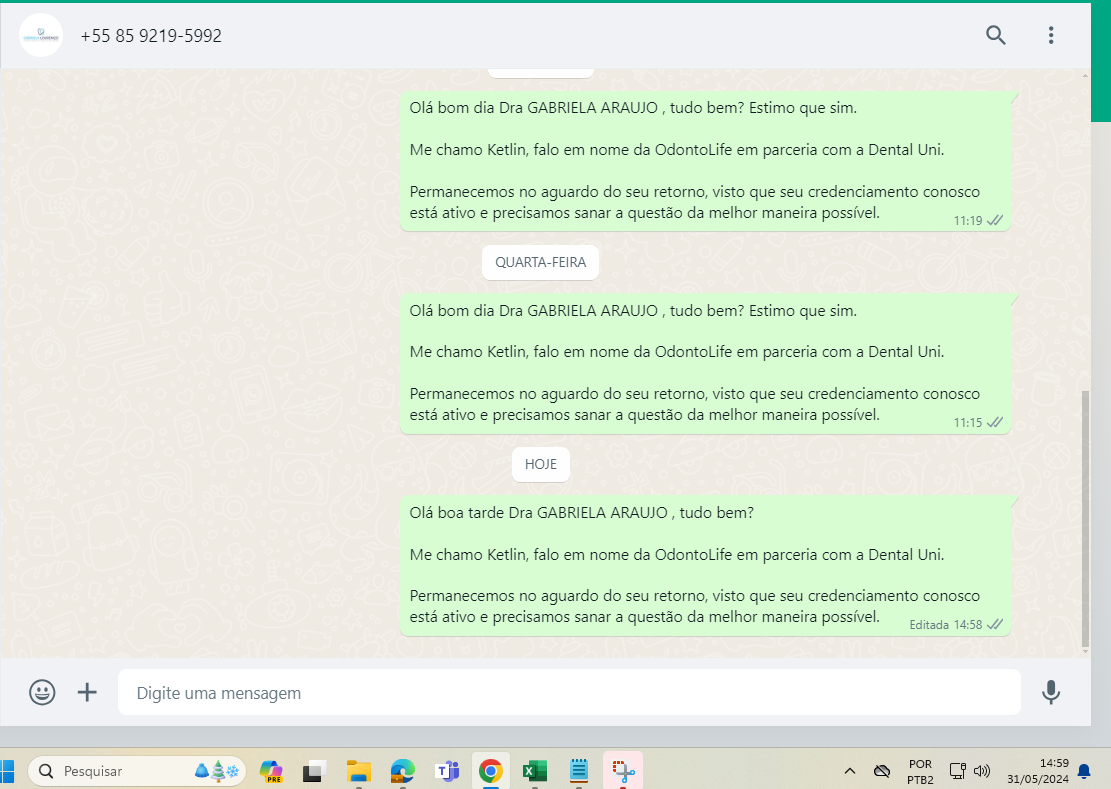Search within this chat

click(996, 35)
